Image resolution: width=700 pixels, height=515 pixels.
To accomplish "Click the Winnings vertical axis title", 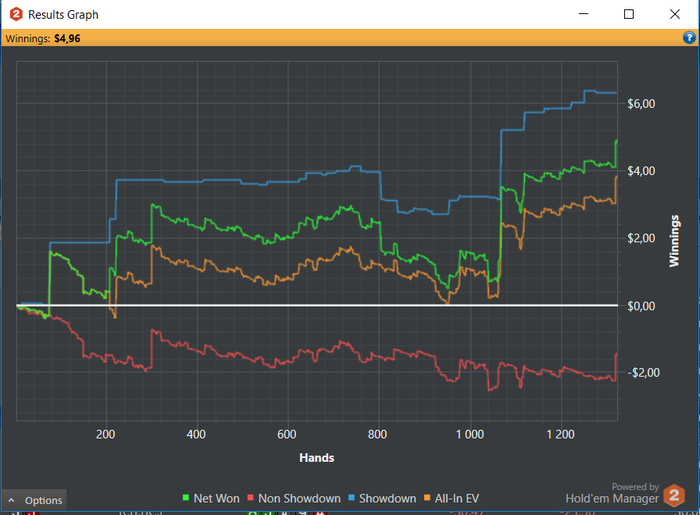I will (674, 241).
